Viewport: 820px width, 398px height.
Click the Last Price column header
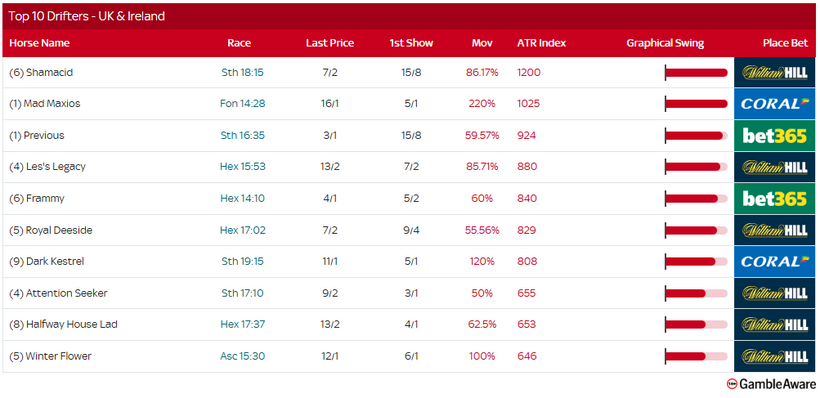tap(329, 43)
